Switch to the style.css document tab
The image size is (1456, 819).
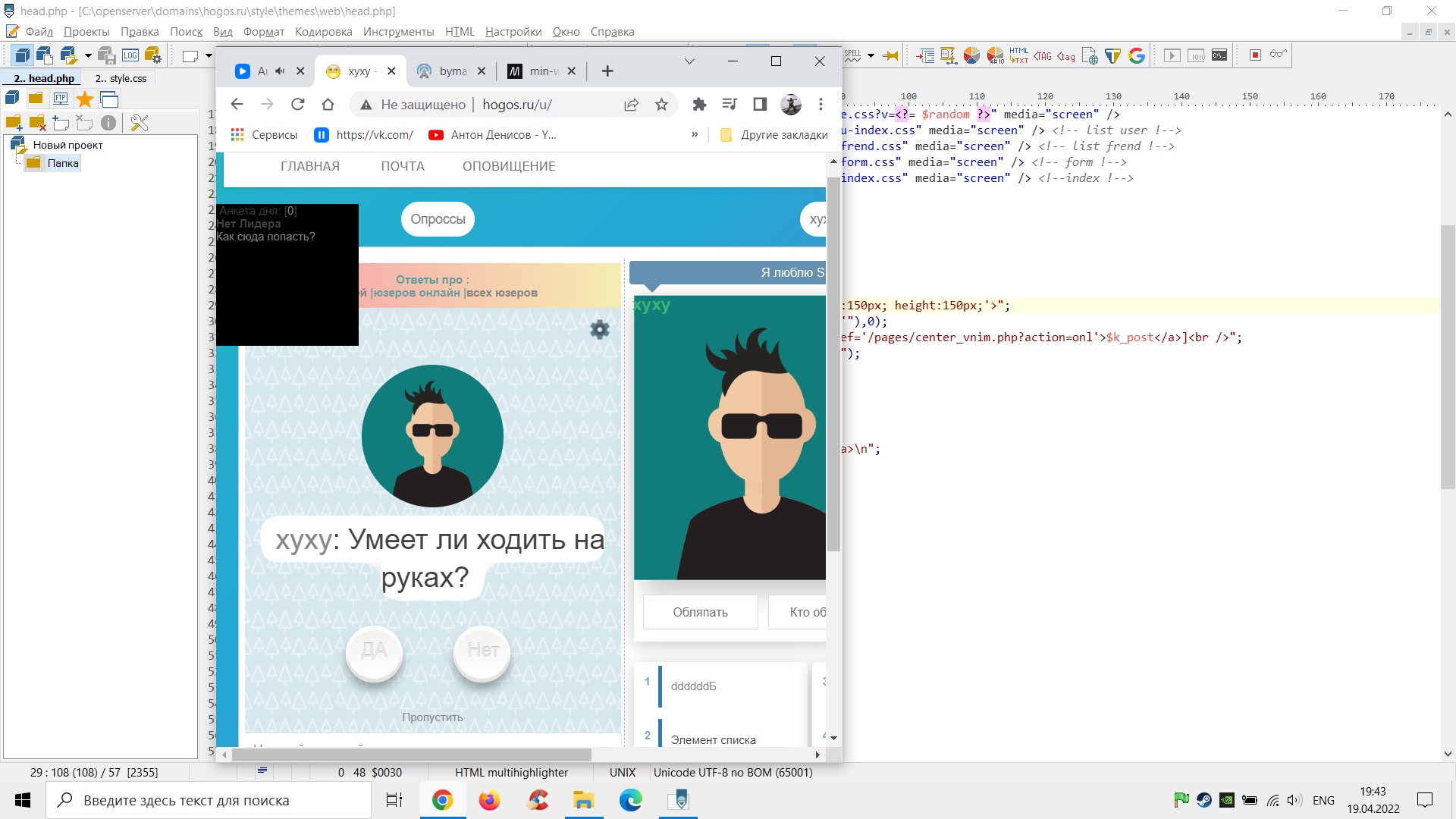click(x=121, y=78)
